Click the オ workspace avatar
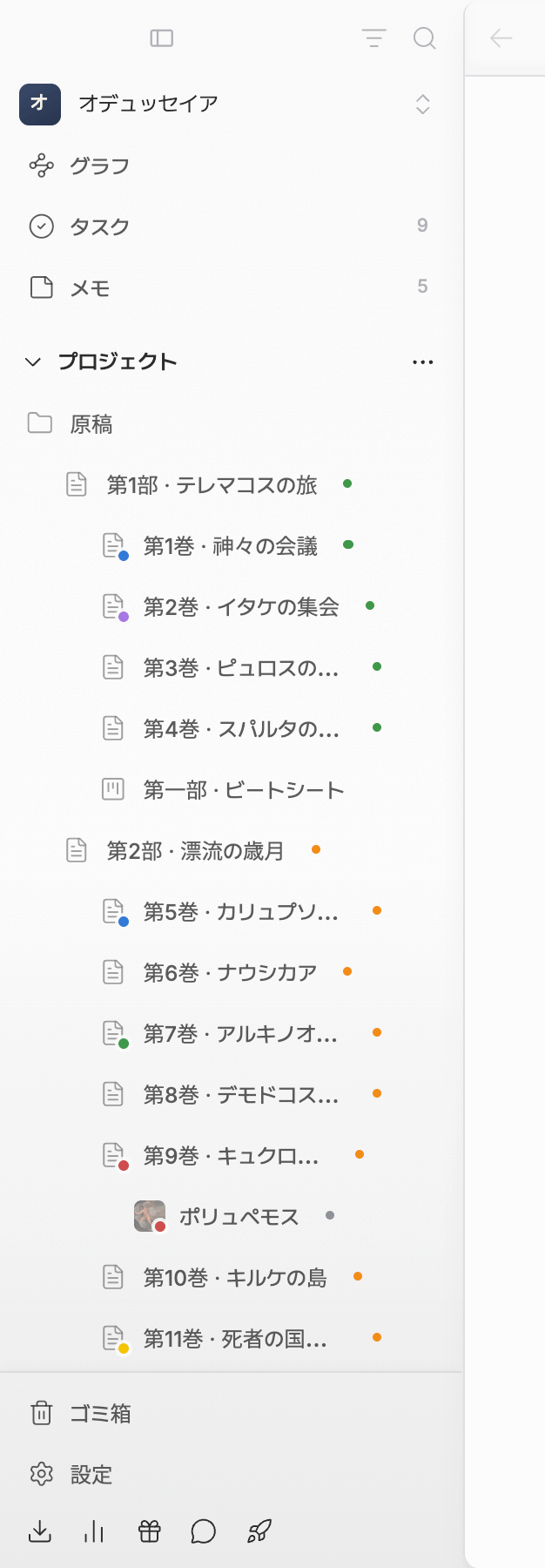This screenshot has height=1568, width=545. tap(40, 105)
